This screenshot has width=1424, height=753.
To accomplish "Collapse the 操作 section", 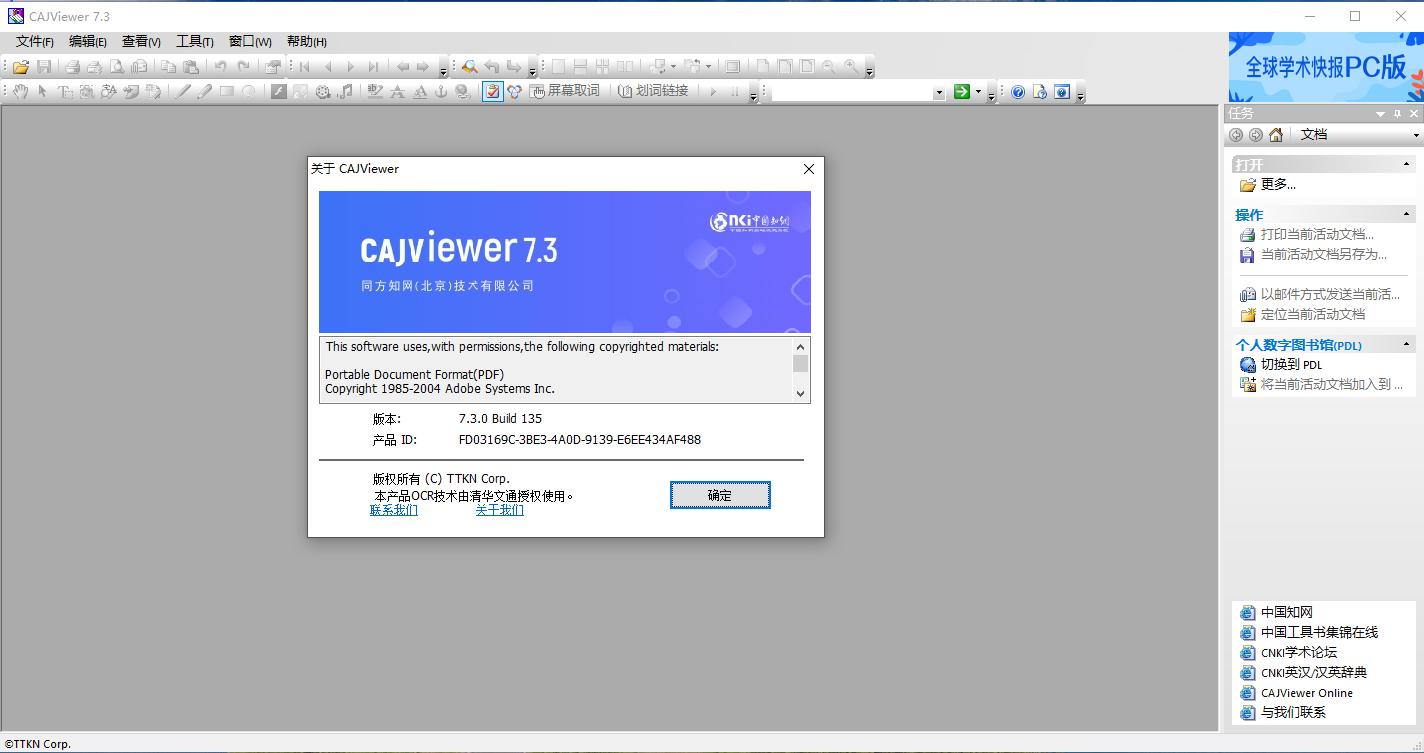I will (1406, 214).
